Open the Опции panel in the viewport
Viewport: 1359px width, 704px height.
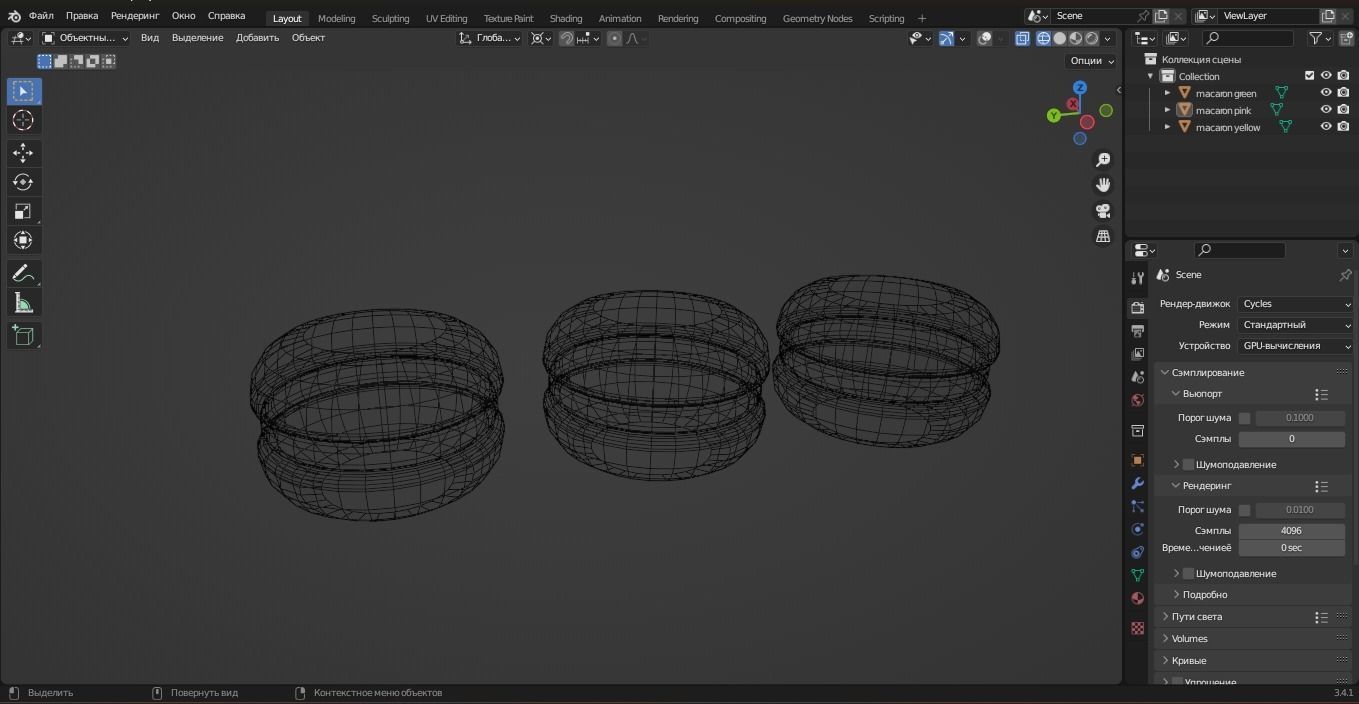[1089, 60]
